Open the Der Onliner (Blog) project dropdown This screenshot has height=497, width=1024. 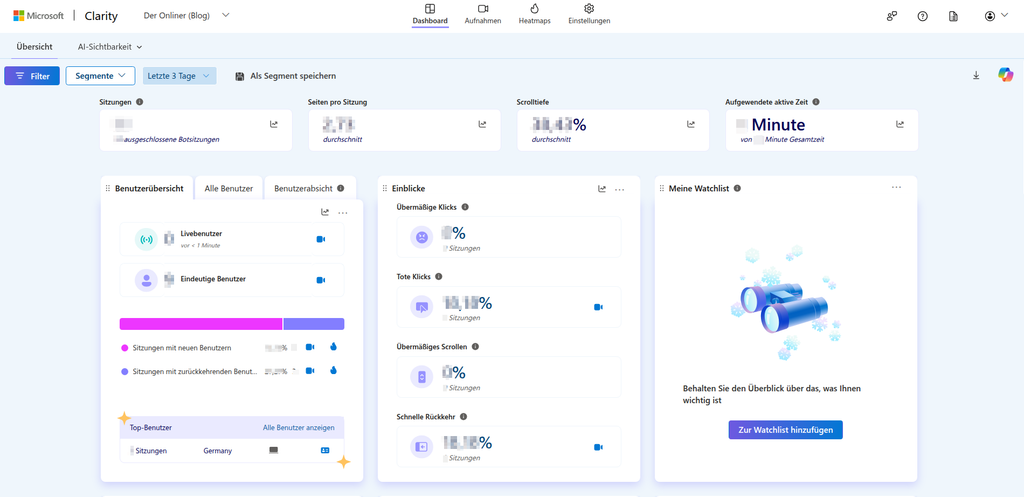pyautogui.click(x=187, y=16)
